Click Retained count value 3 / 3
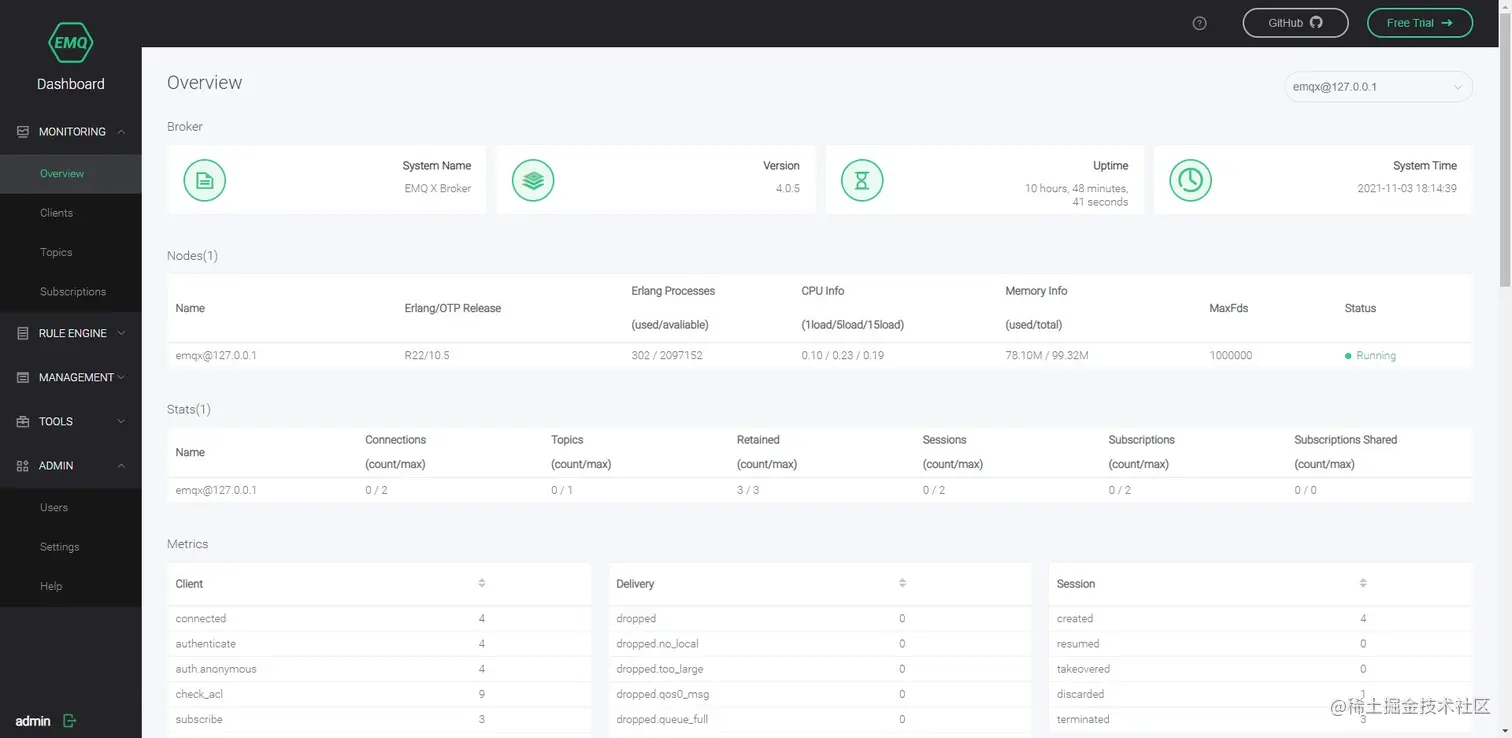Screen dimensions: 1512x738 tap(748, 490)
